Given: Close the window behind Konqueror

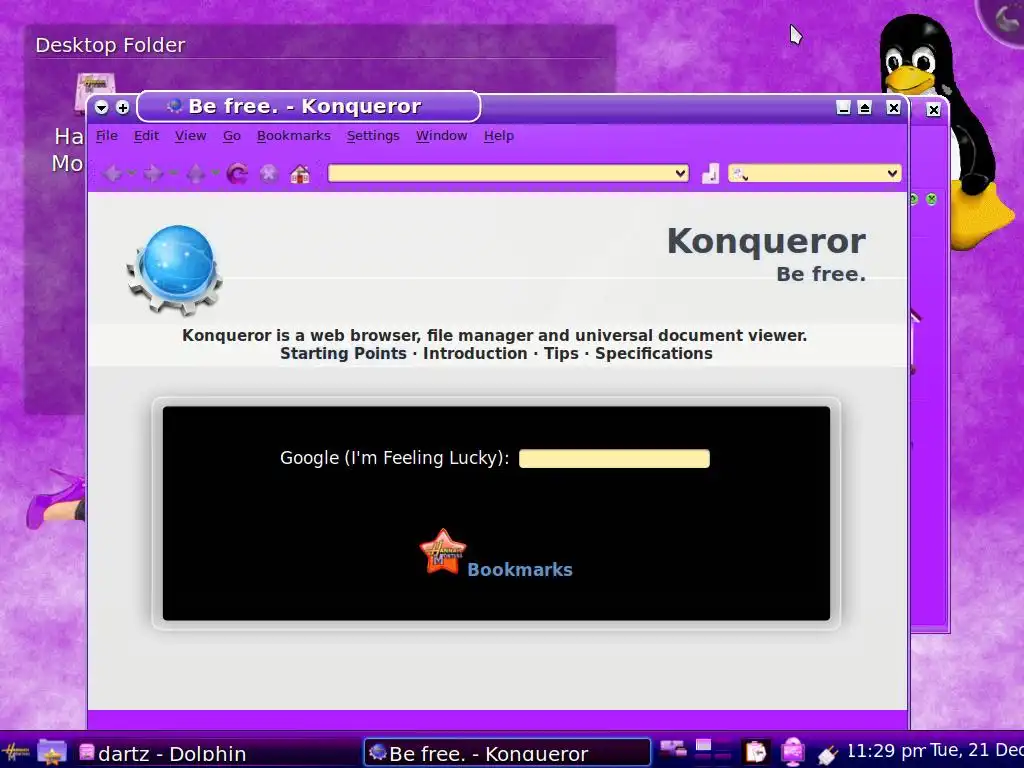Looking at the screenshot, I should tap(934, 110).
